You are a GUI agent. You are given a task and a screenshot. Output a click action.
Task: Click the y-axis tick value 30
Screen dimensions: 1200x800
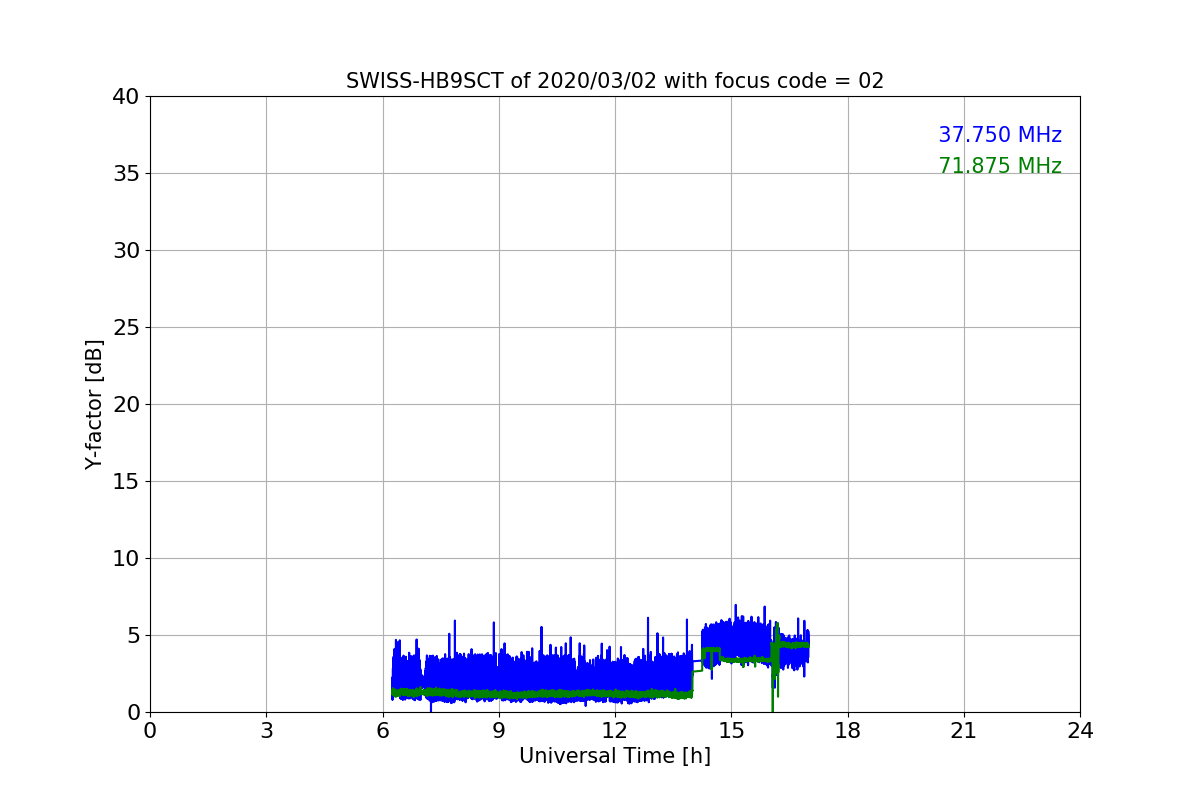pos(126,251)
